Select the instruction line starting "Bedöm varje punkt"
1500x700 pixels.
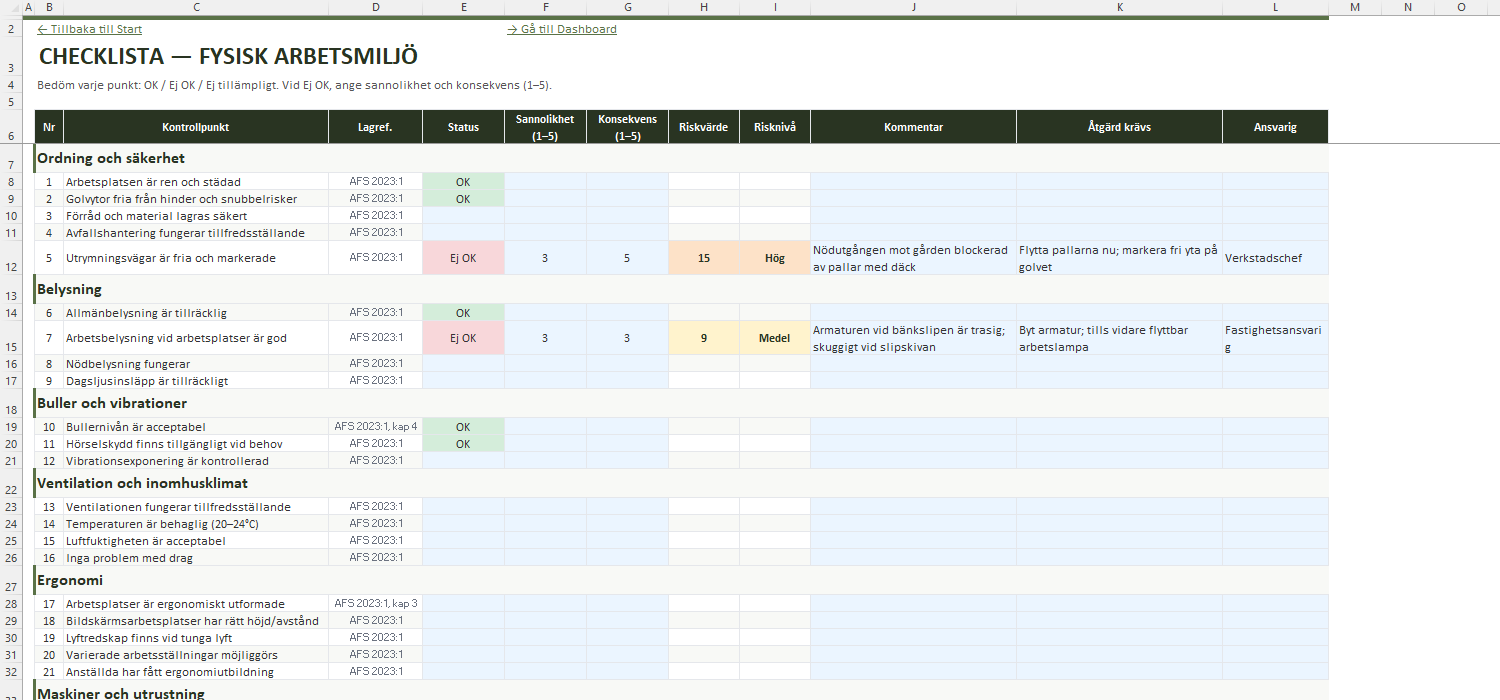coord(294,85)
